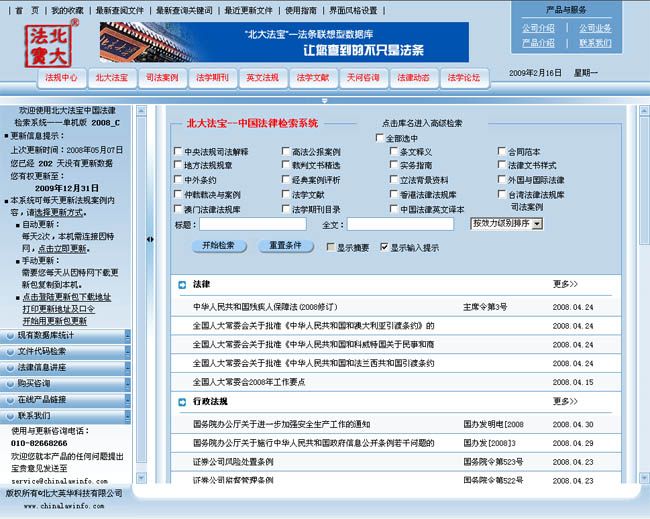
Task: Click the 购买咨询 round bullet icon
Action: pyautogui.click(x=10, y=384)
